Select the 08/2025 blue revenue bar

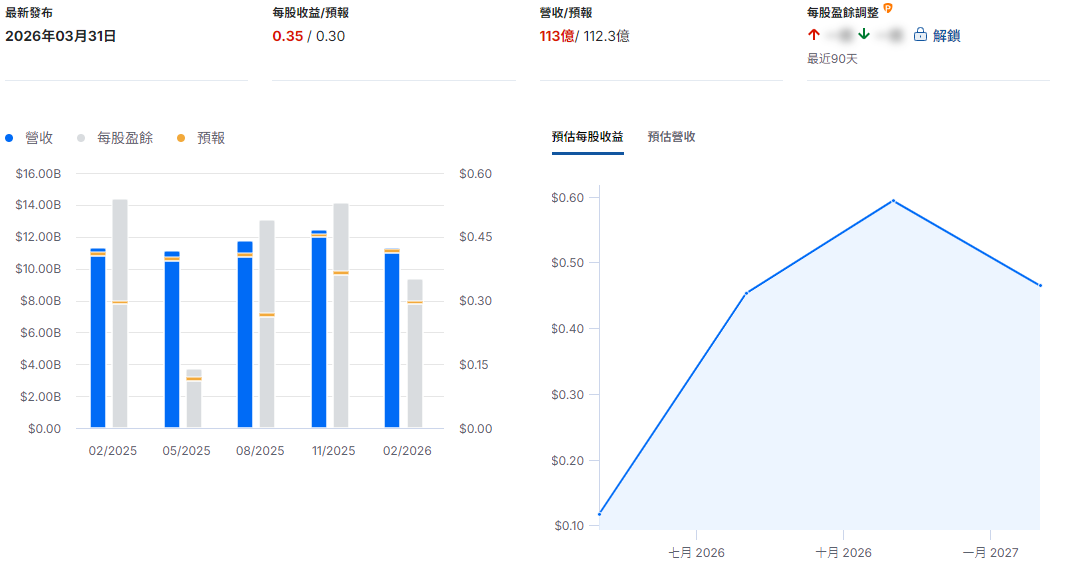click(x=245, y=335)
